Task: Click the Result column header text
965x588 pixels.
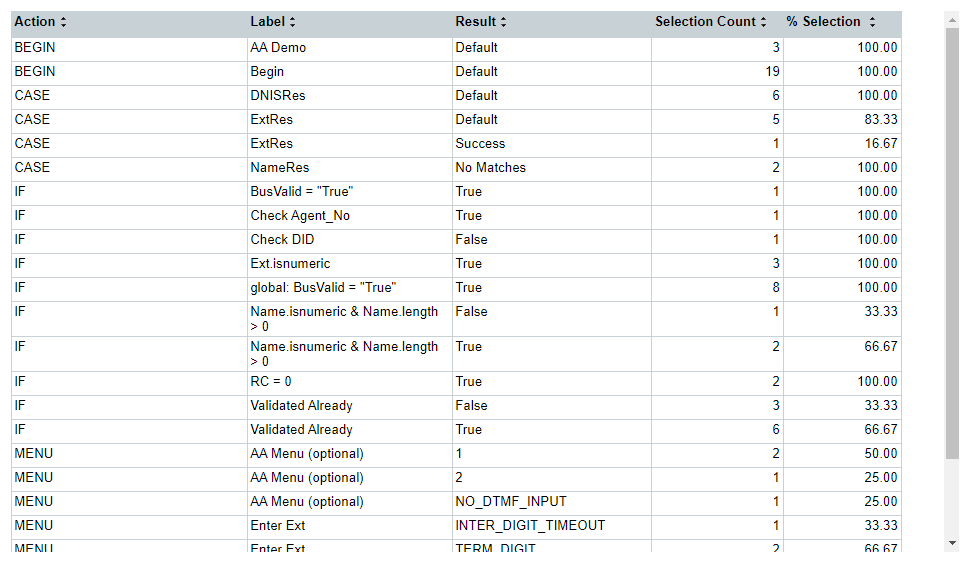Action: tap(475, 22)
